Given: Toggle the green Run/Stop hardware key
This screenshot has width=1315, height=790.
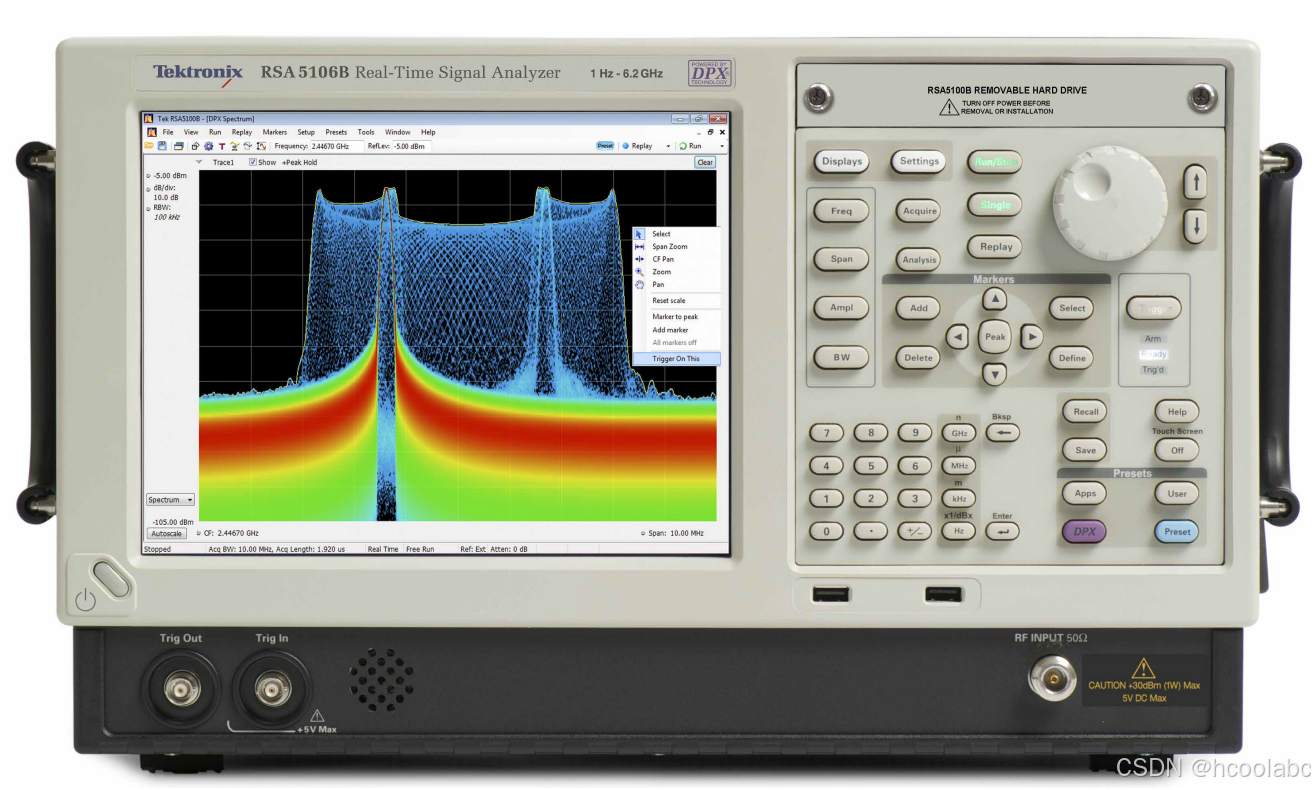Looking at the screenshot, I should [994, 161].
